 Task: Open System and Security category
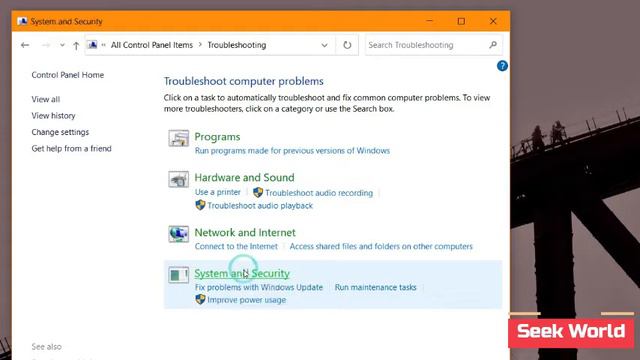[x=242, y=273]
